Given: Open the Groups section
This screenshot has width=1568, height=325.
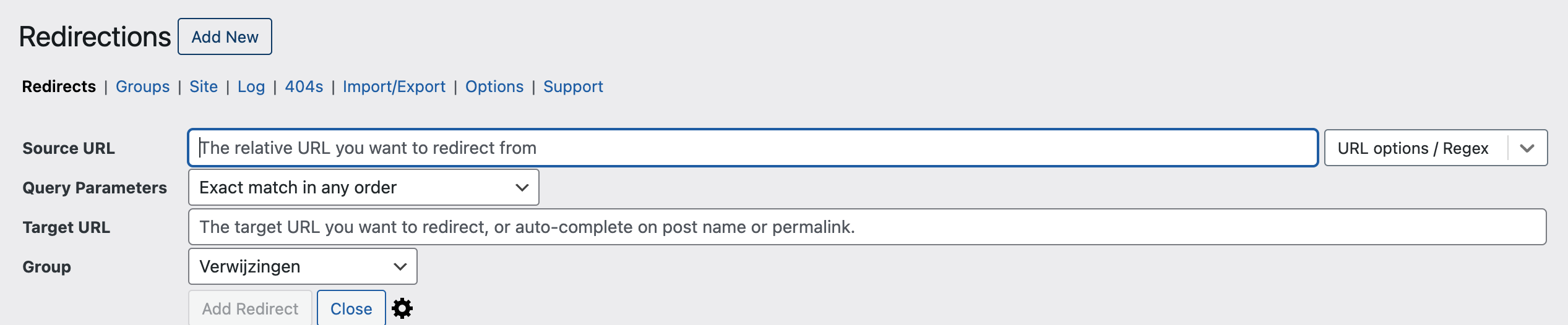Looking at the screenshot, I should click(142, 87).
